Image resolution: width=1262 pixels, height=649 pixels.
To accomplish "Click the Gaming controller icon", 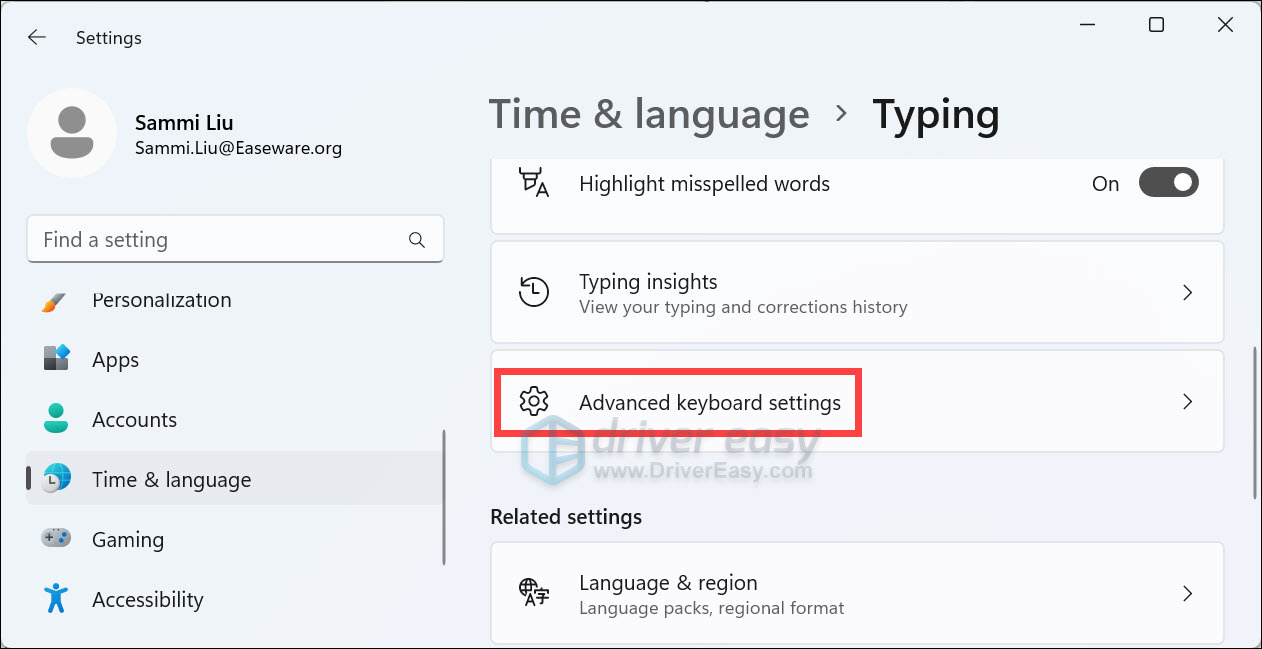I will tap(56, 539).
